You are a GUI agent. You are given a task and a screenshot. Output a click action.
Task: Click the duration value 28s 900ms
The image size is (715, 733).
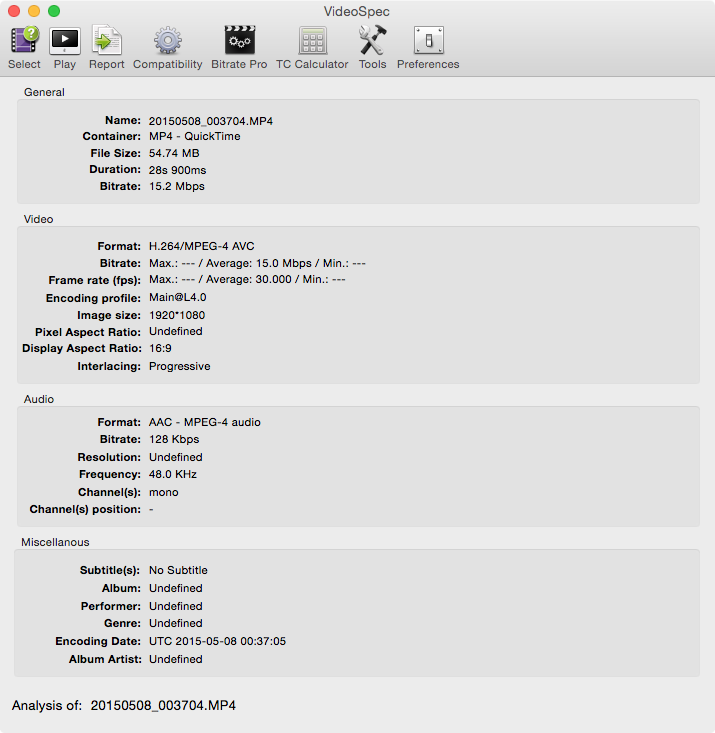tap(177, 170)
